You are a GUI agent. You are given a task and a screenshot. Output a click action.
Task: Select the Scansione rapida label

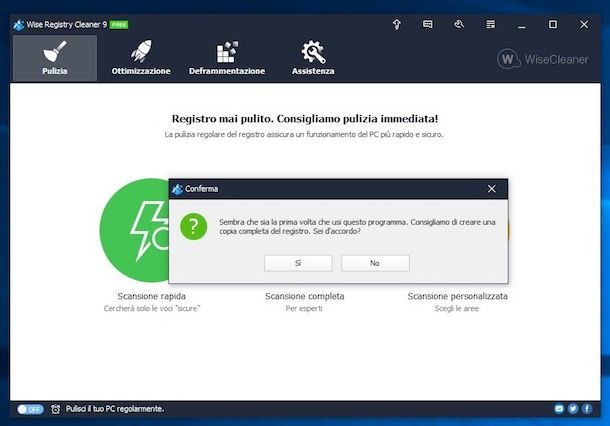pyautogui.click(x=151, y=296)
